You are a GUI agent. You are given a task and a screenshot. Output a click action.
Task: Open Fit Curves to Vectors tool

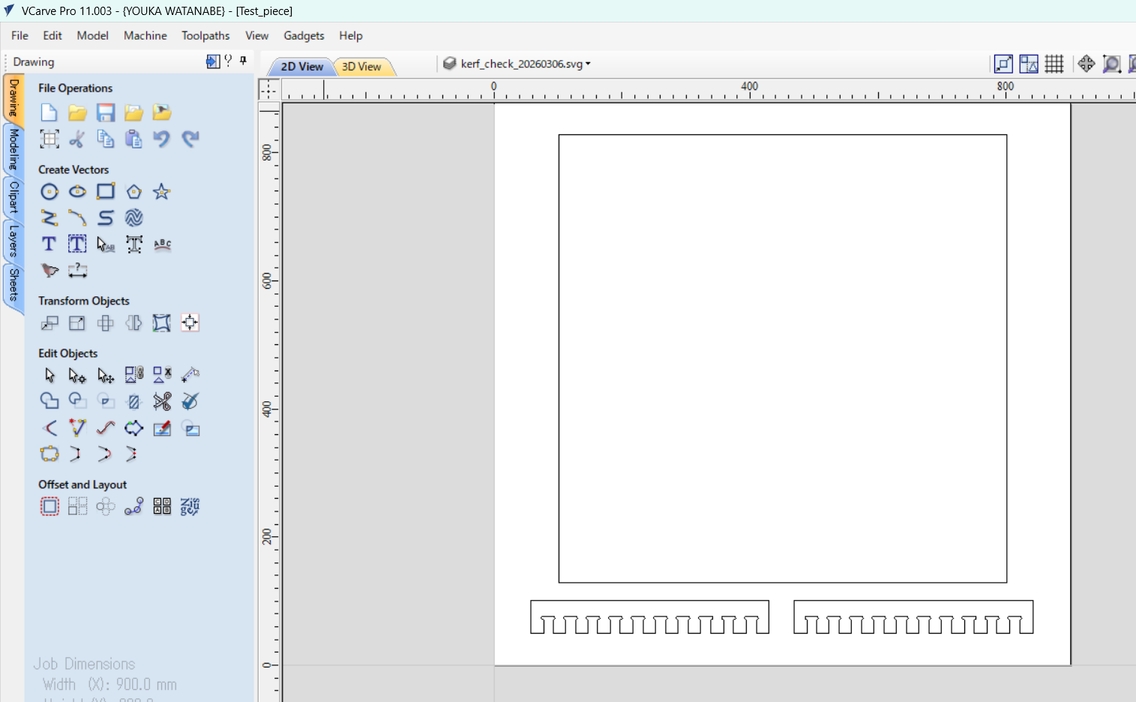coord(106,428)
